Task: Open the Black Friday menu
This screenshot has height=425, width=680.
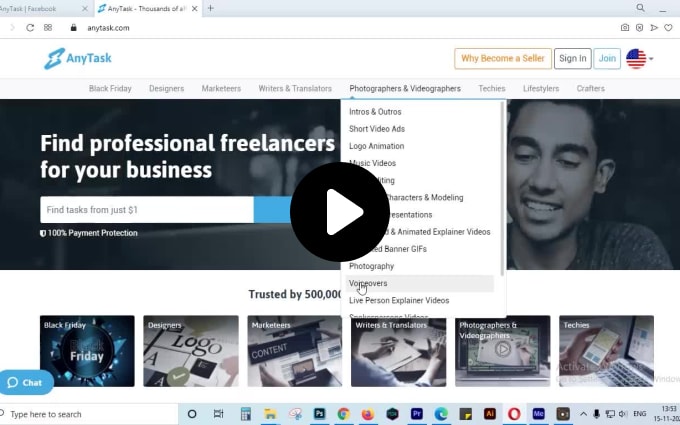Action: click(x=110, y=88)
